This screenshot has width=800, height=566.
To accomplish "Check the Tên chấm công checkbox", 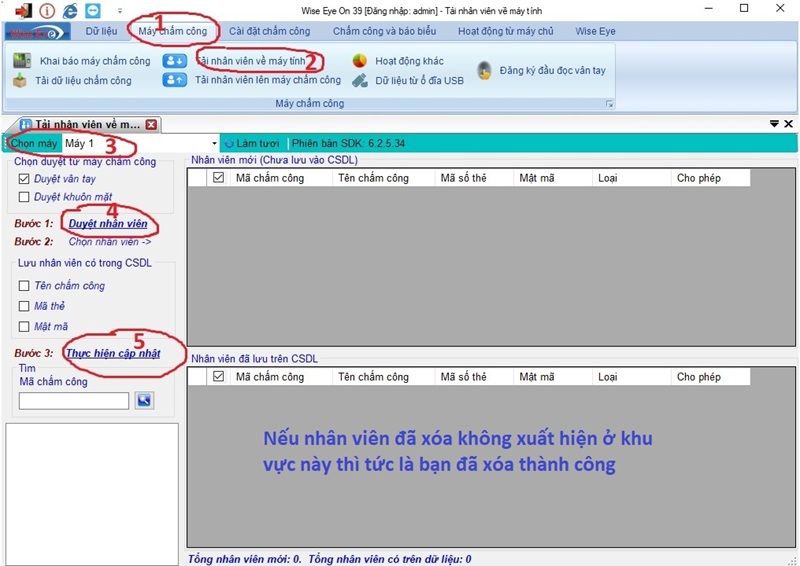I will [x=25, y=286].
